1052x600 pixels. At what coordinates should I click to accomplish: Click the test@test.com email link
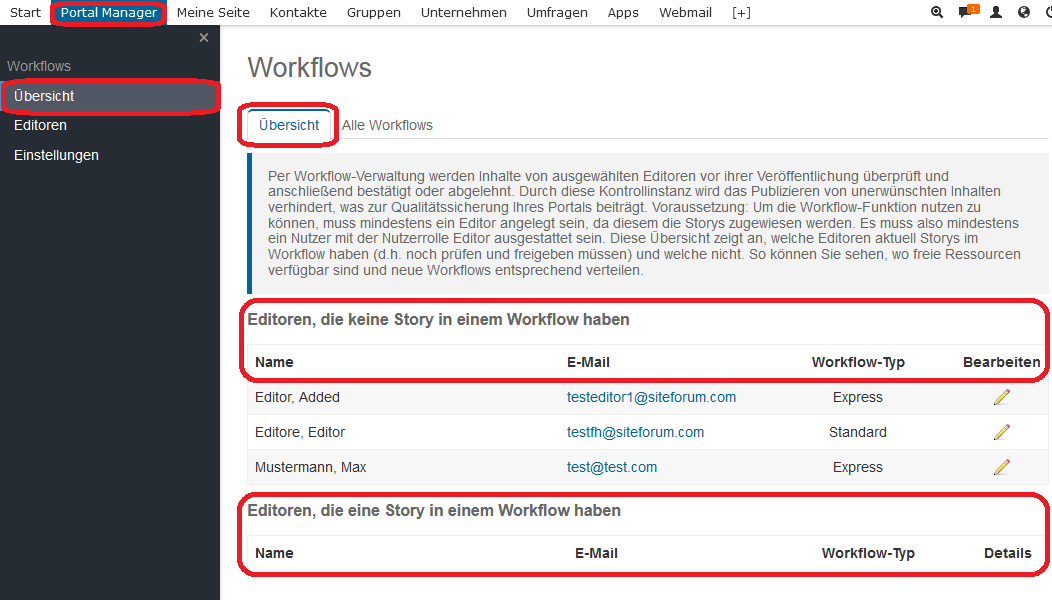612,466
